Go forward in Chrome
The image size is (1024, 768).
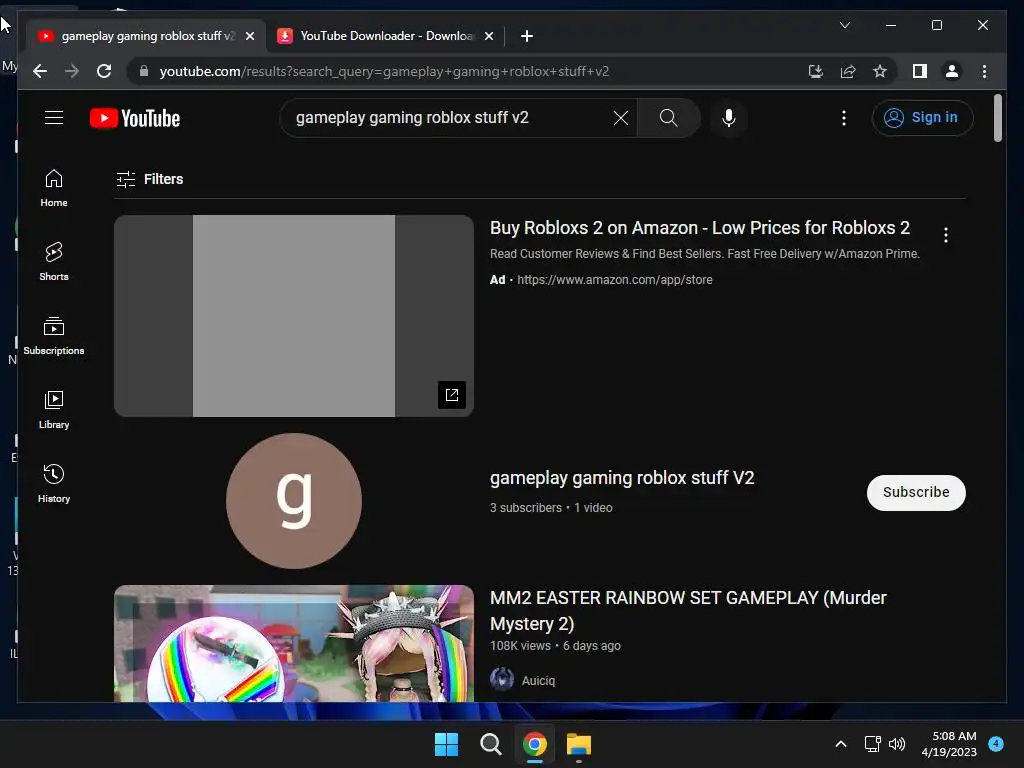pyautogui.click(x=72, y=71)
